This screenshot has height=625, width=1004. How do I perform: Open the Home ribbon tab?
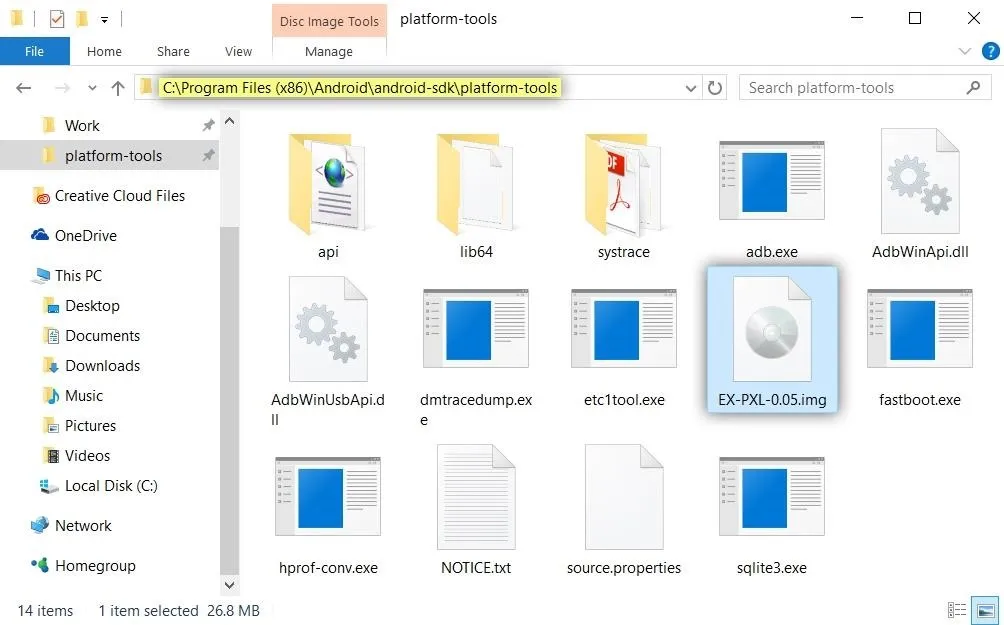point(104,51)
